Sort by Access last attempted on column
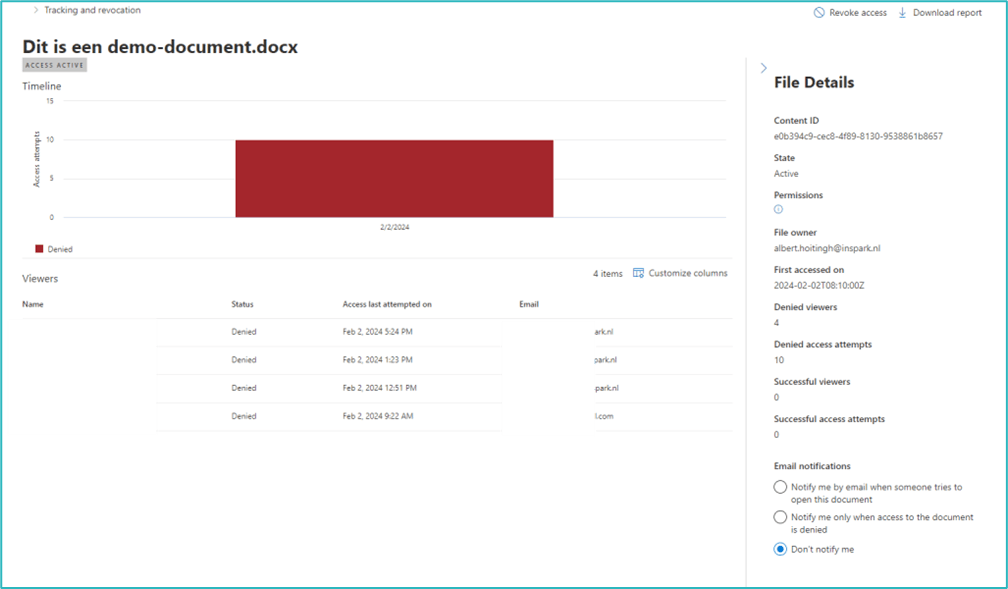The width and height of the screenshot is (1008, 589). pos(387,304)
